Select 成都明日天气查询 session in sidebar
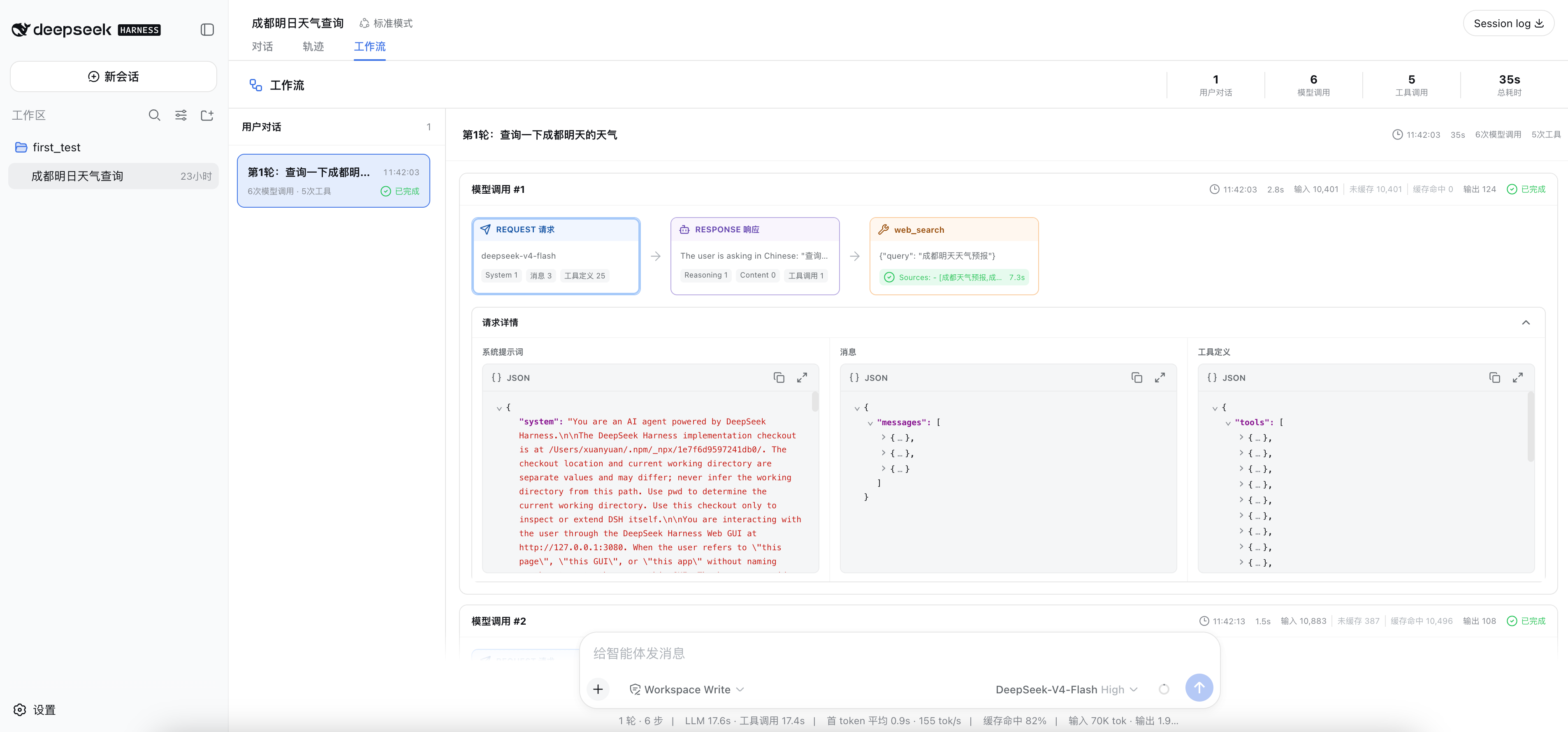This screenshot has width=1568, height=732. [x=113, y=176]
